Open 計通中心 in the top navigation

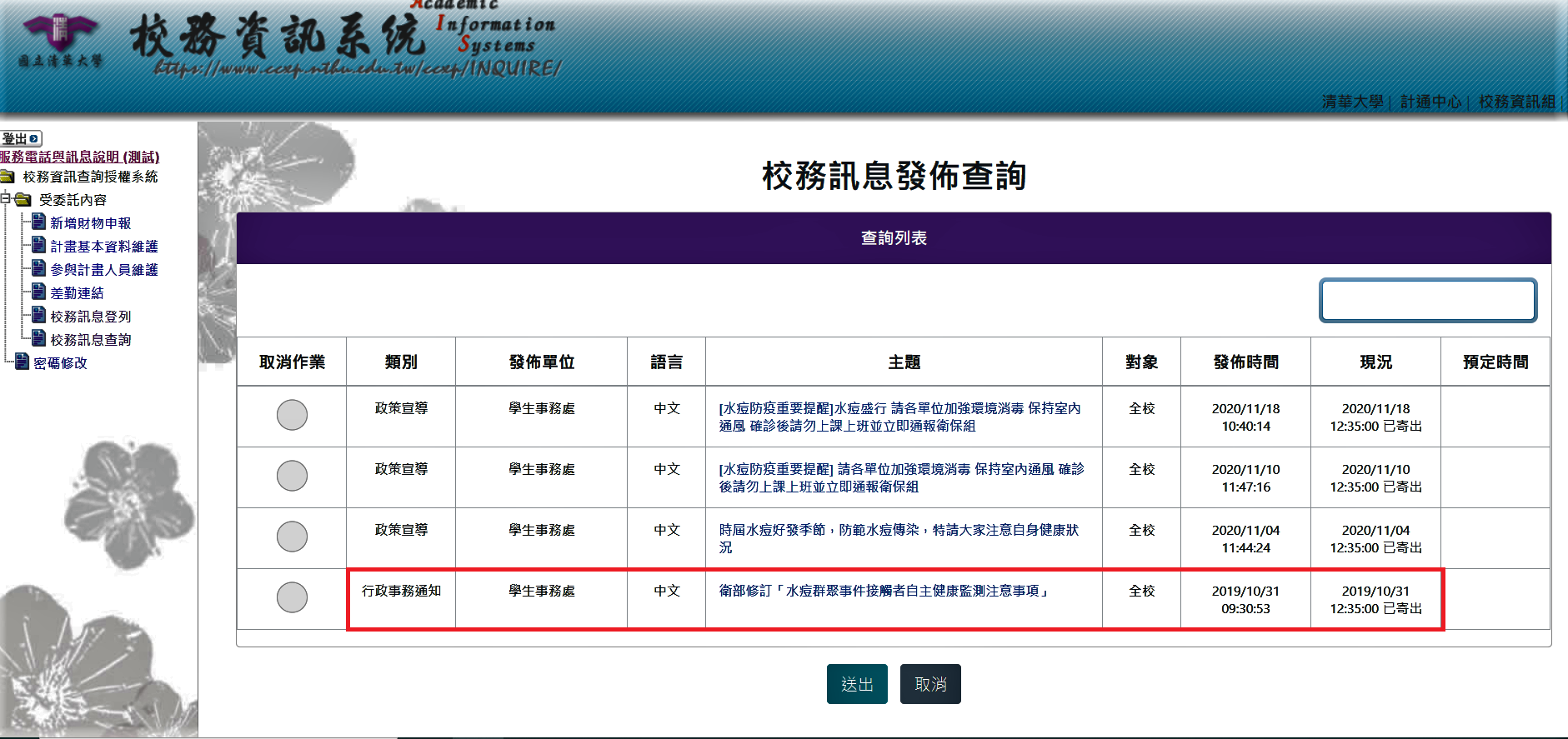coord(1430,102)
